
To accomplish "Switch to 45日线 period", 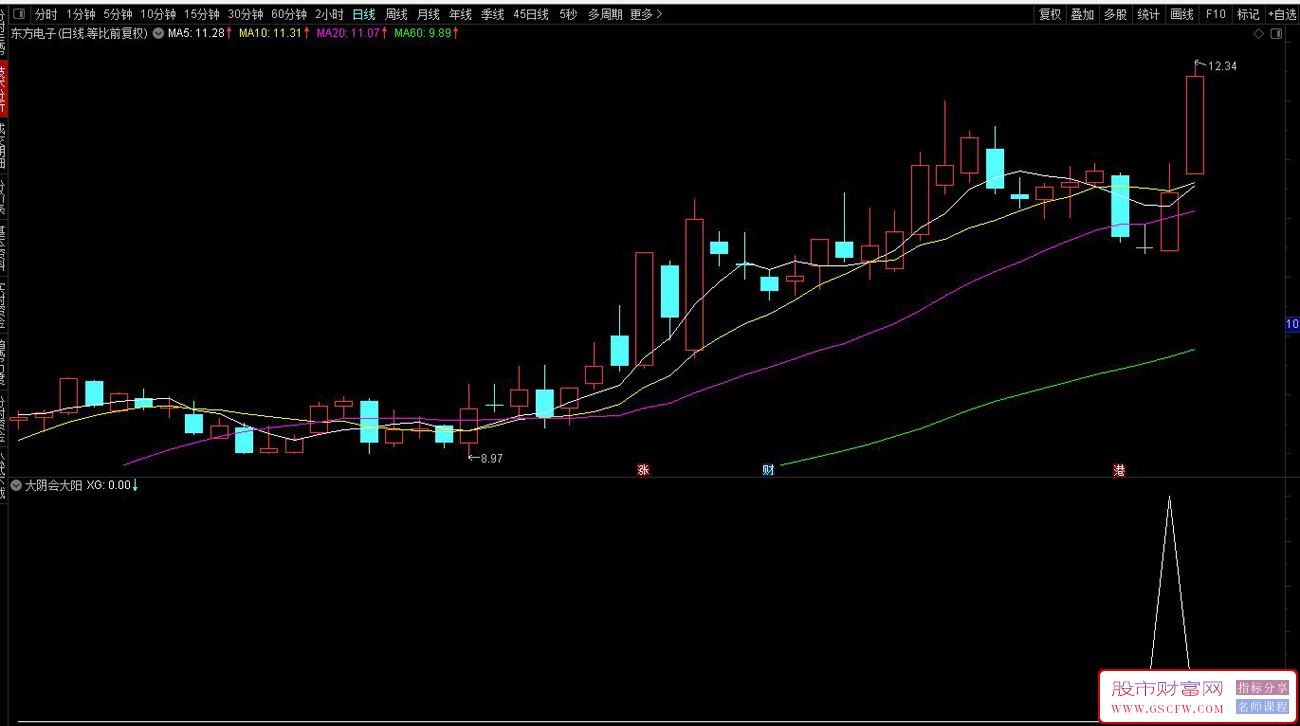I will (531, 14).
